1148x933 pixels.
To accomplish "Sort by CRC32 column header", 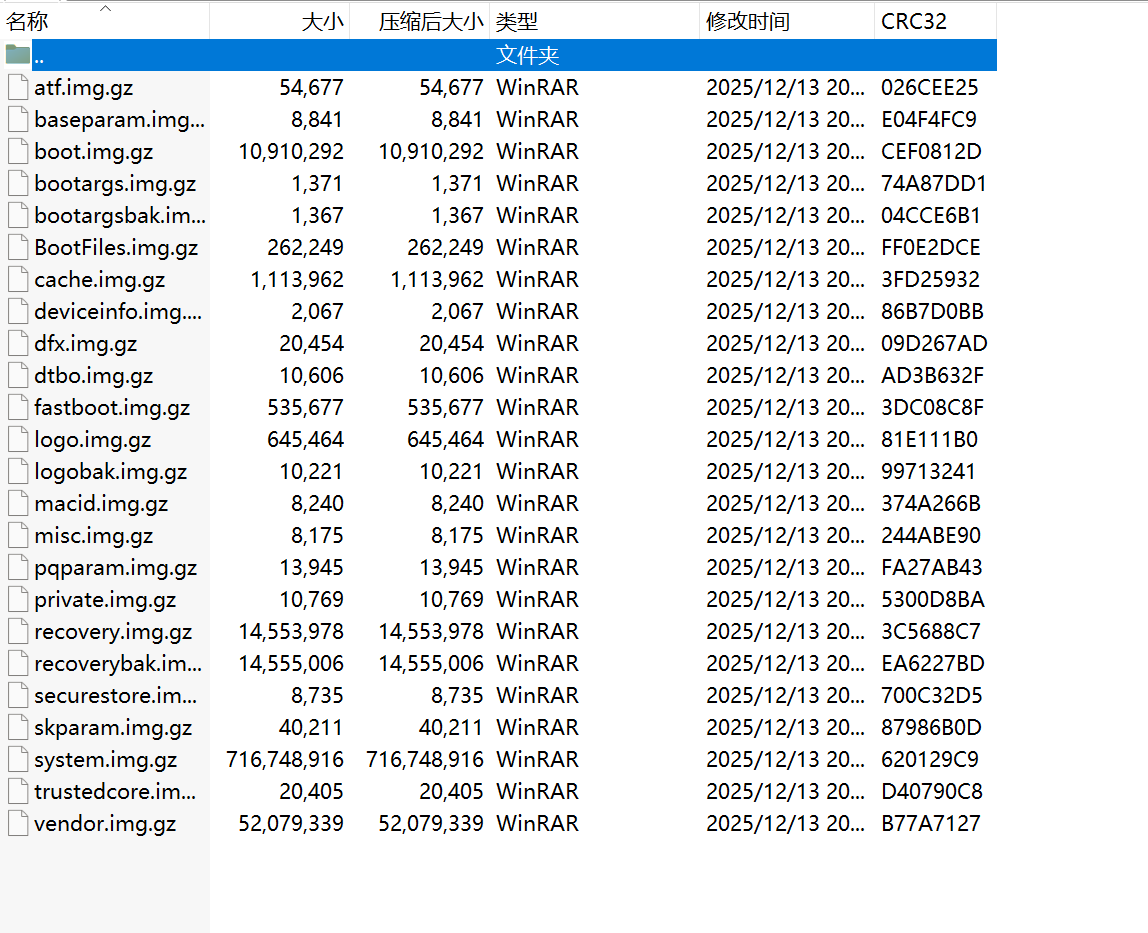I will [x=914, y=22].
